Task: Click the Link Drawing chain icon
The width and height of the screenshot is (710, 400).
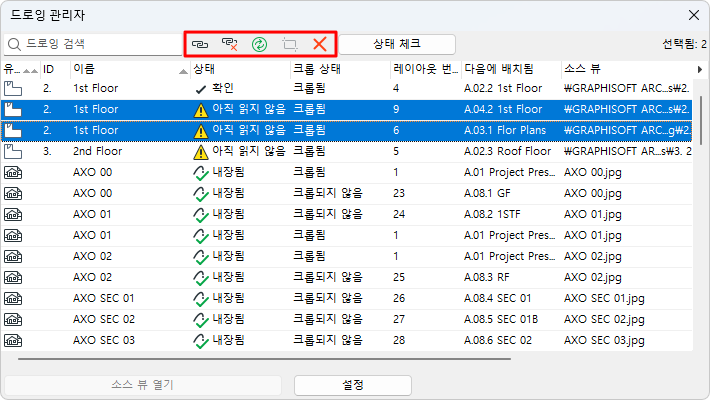Action: (x=200, y=44)
